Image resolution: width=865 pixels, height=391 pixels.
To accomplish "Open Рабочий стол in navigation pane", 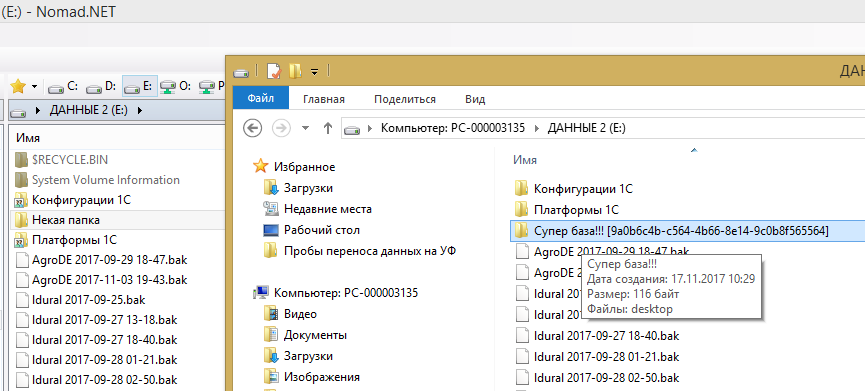I will (x=322, y=230).
